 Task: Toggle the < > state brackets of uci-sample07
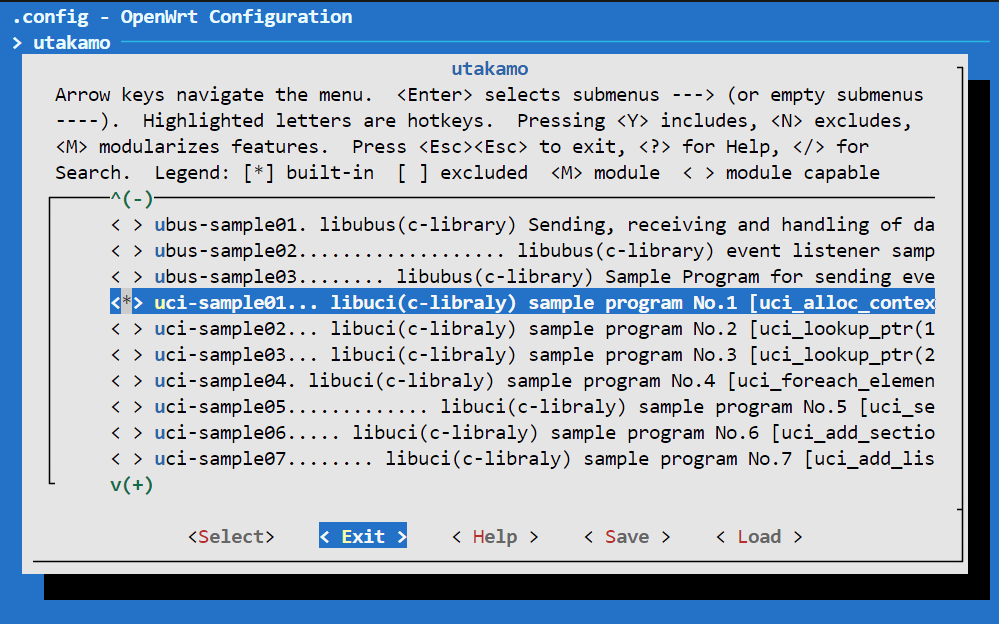pyautogui.click(x=127, y=460)
